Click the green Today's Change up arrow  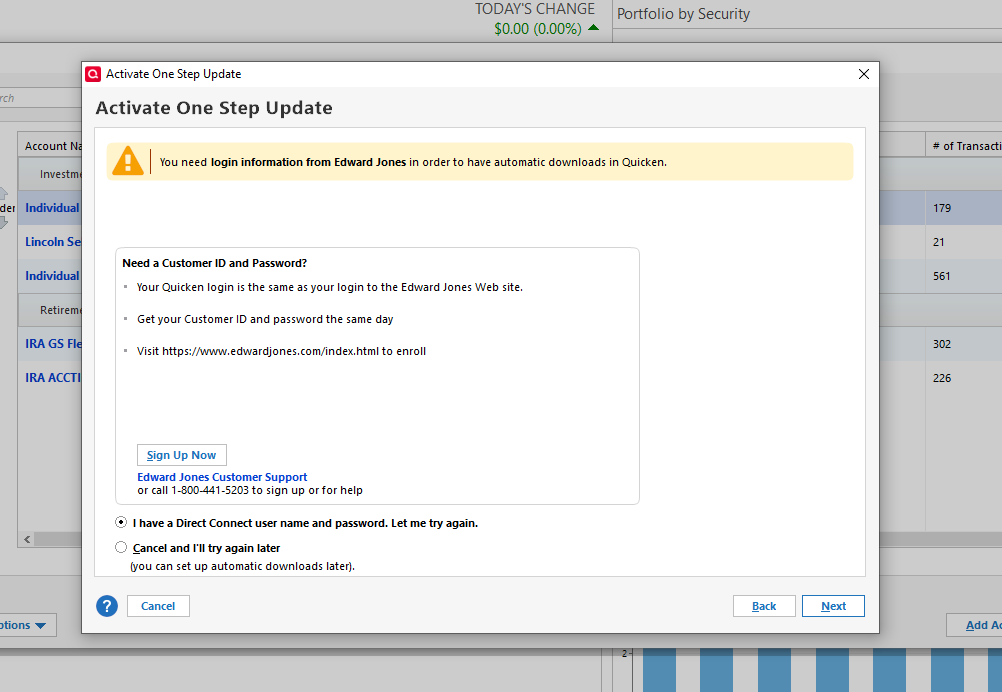coord(594,27)
